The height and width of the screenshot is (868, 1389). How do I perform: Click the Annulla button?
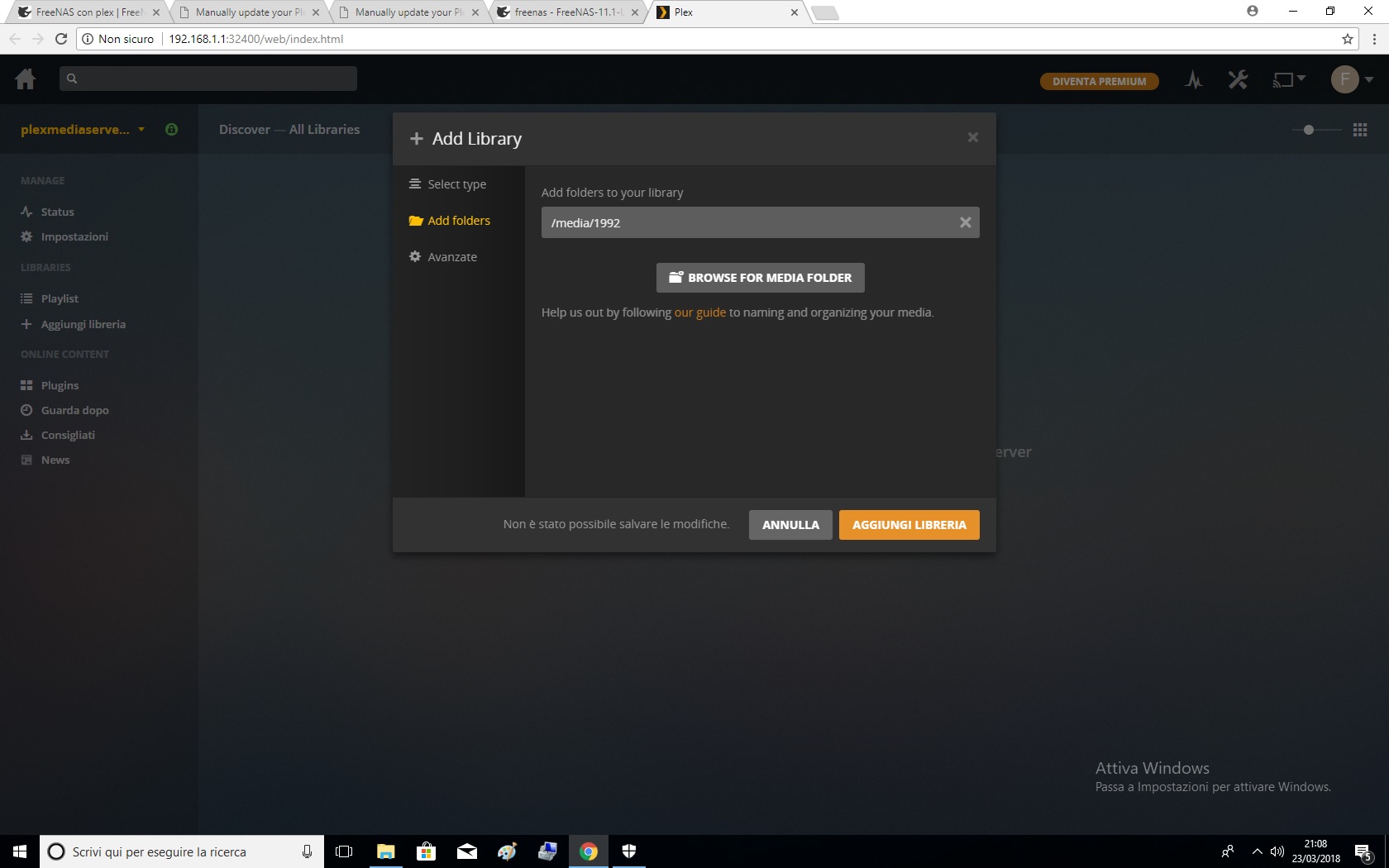pos(790,525)
